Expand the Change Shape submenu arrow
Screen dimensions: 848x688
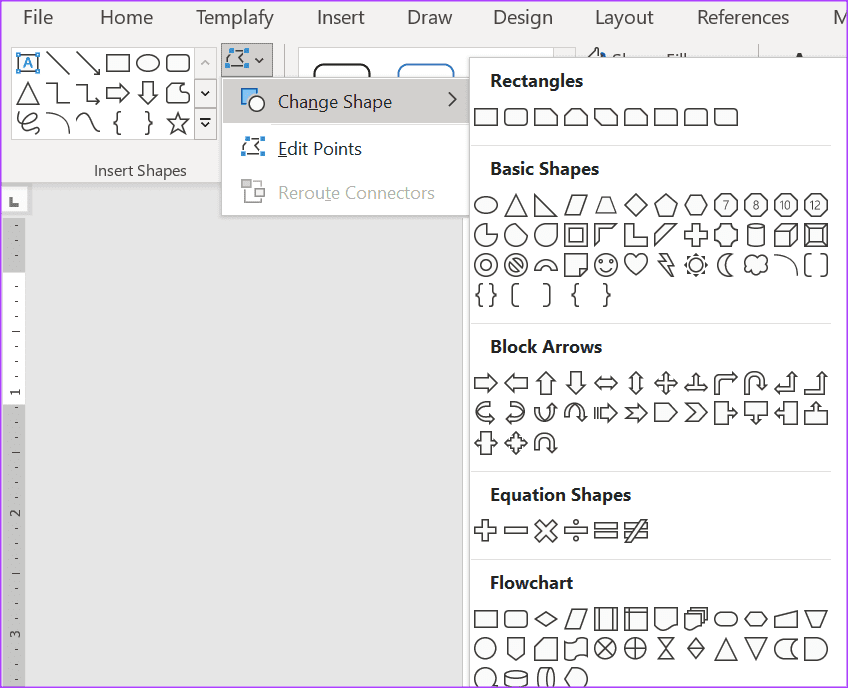point(453,100)
